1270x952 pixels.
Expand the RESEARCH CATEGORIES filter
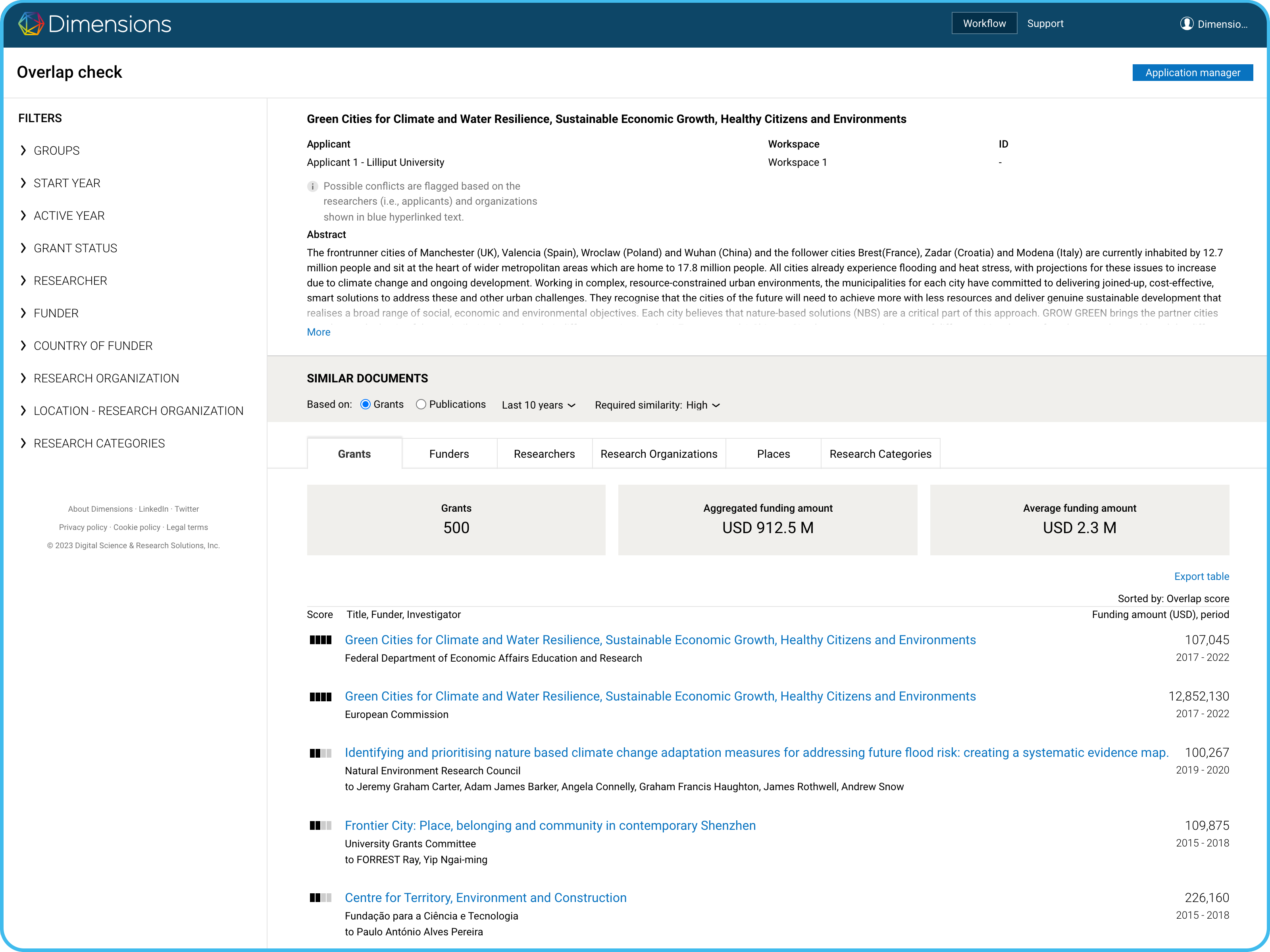click(99, 443)
